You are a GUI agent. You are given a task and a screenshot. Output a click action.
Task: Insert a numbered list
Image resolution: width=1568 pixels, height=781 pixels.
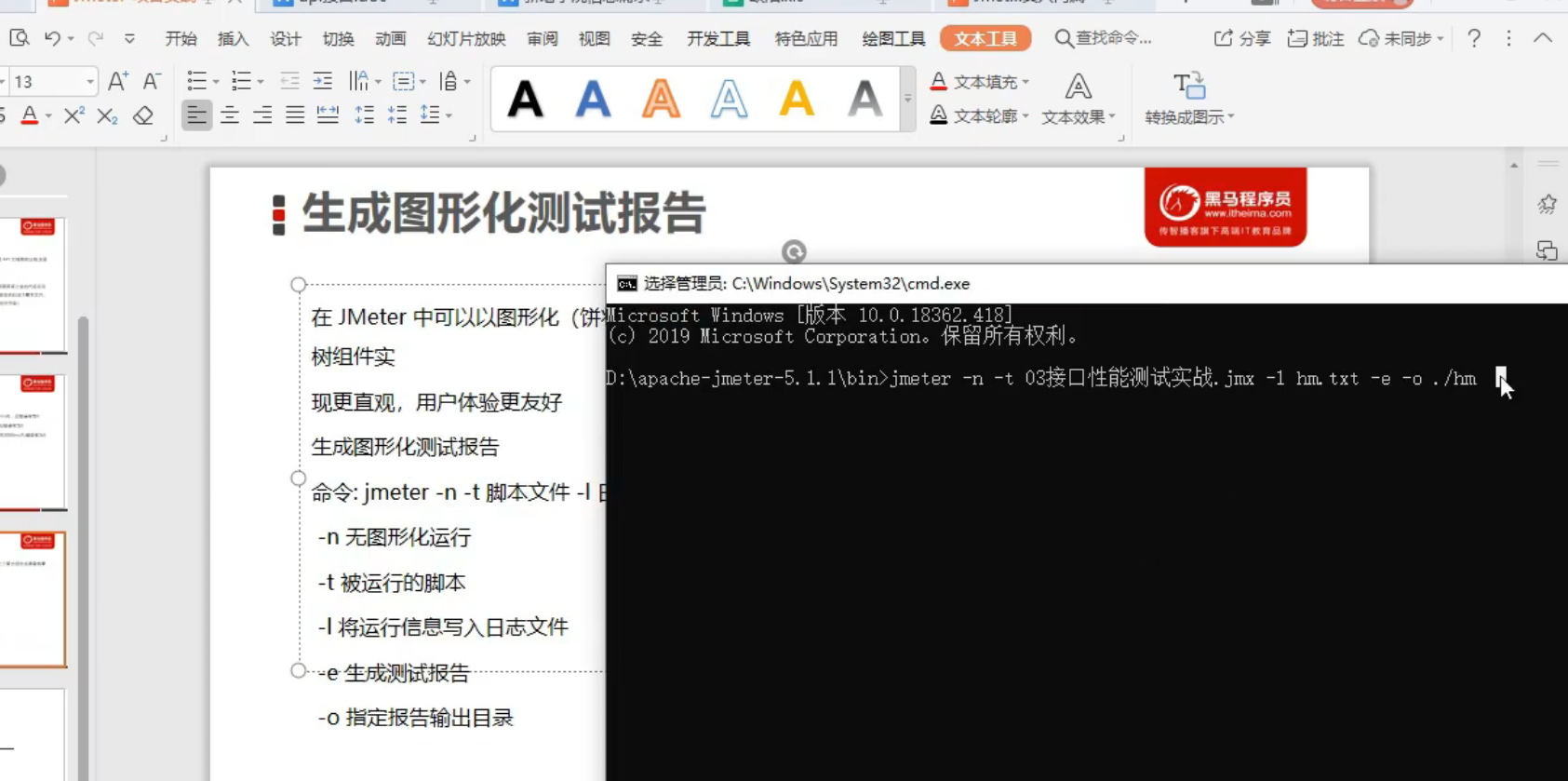(241, 81)
